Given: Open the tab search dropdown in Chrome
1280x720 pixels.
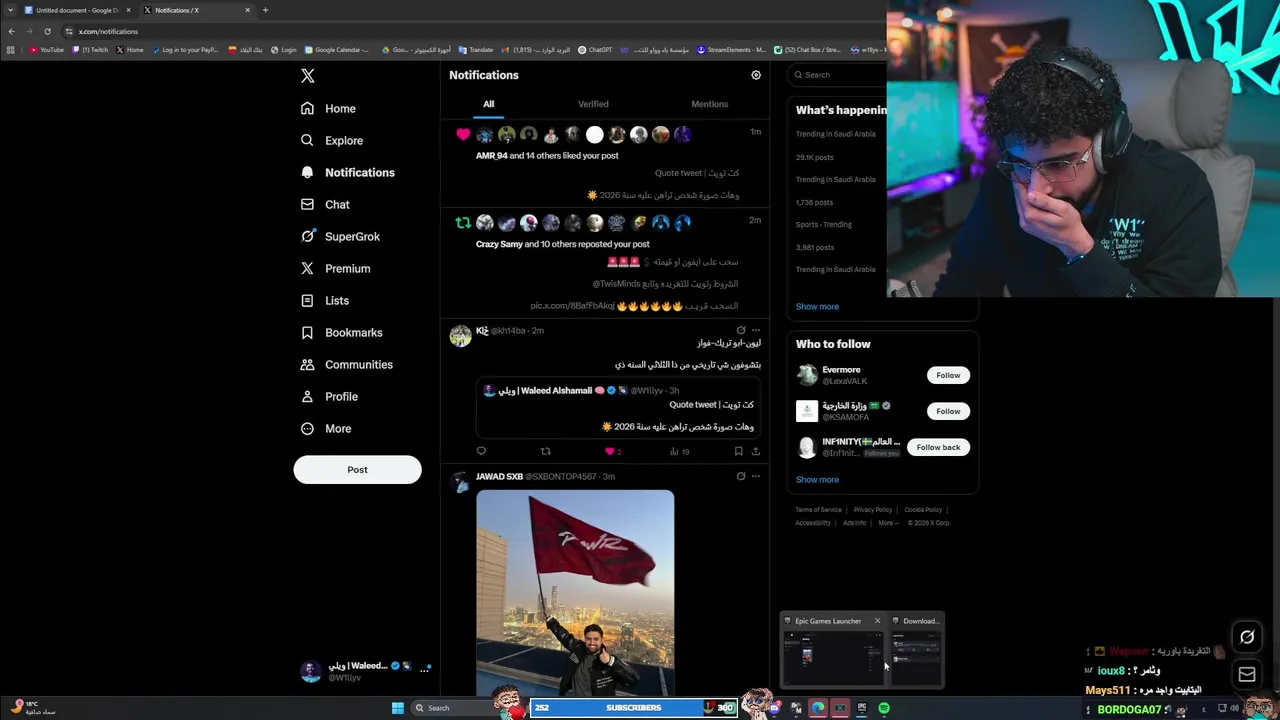Looking at the screenshot, I should coord(10,10).
